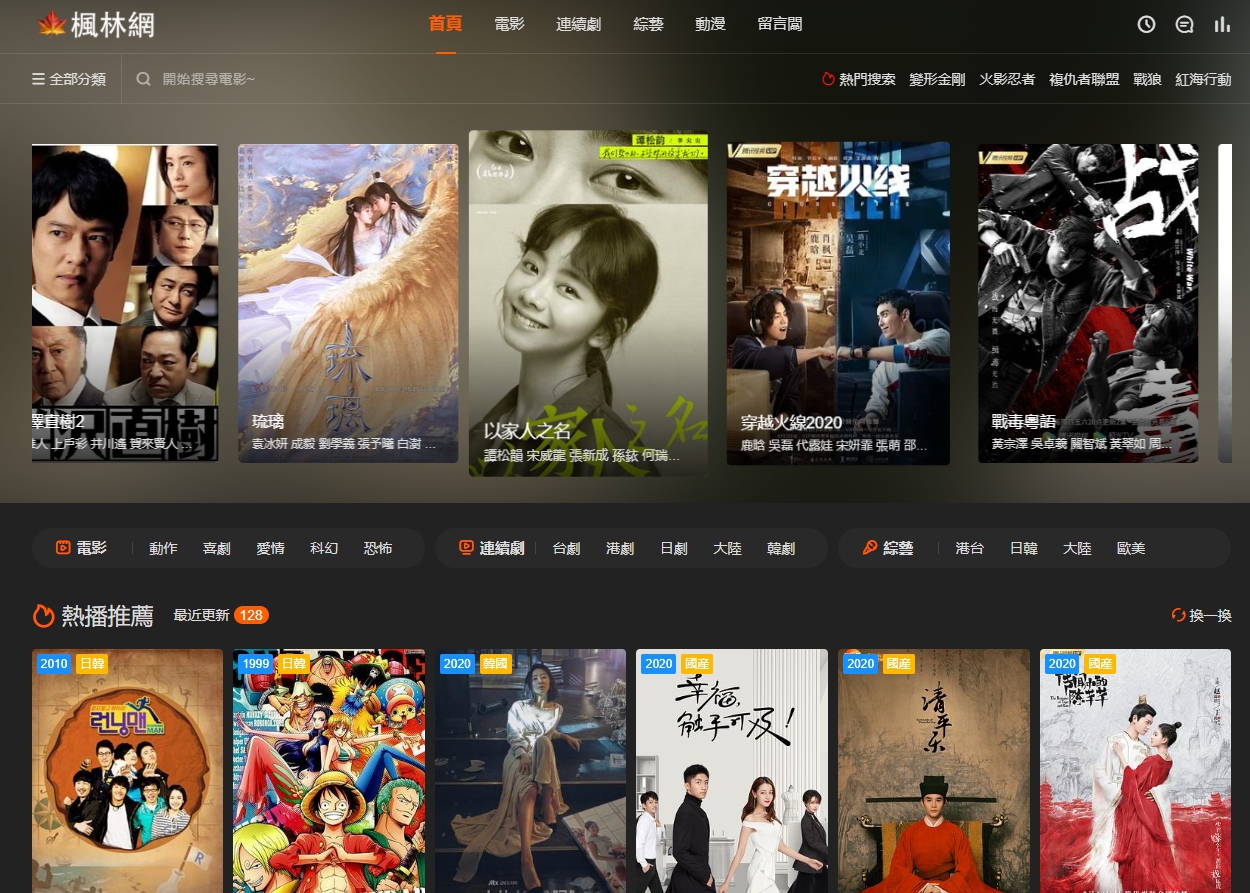Open rankings bar chart icon

tap(1222, 25)
